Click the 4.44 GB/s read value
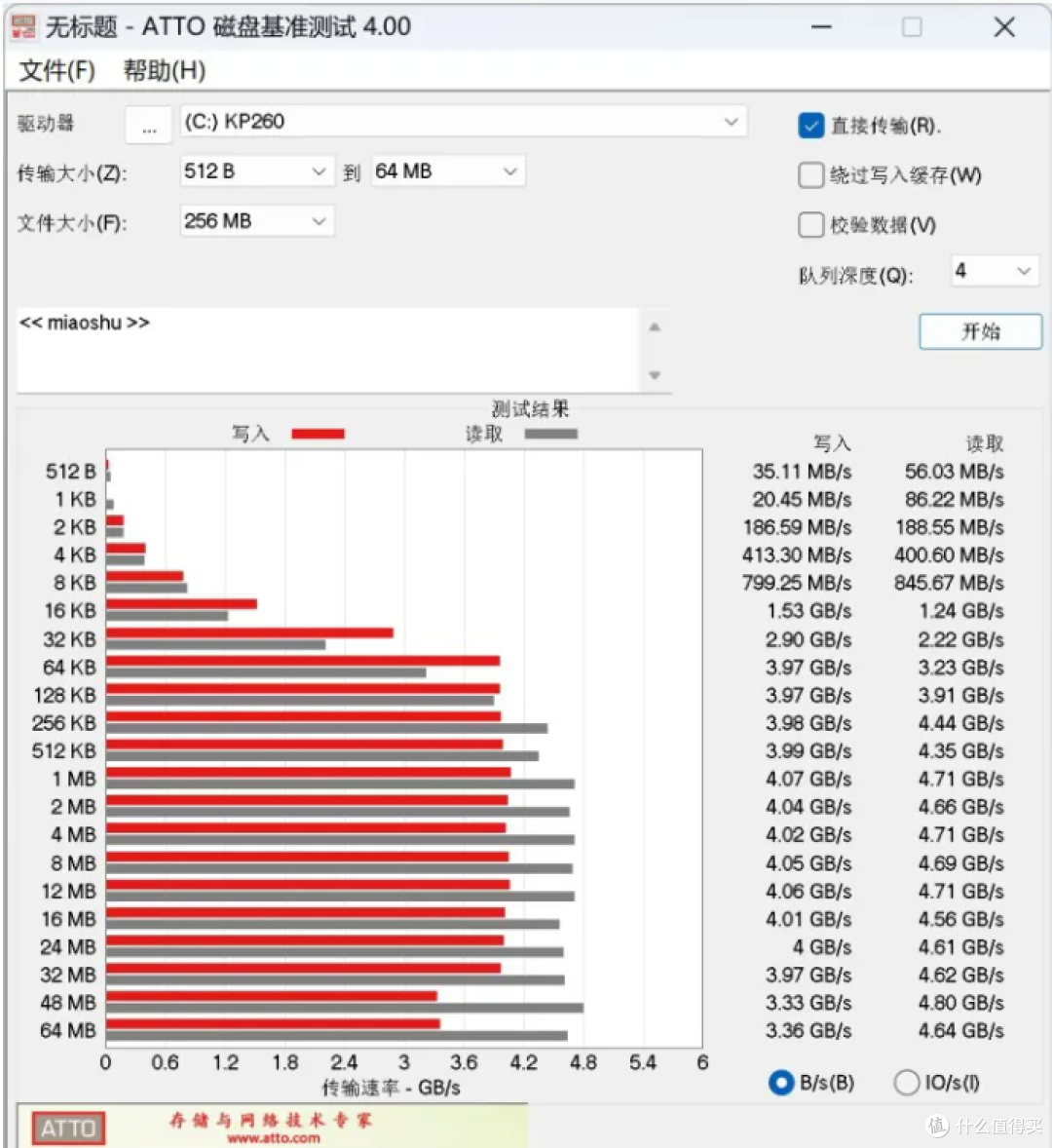Viewport: 1052px width, 1148px height. tap(960, 723)
